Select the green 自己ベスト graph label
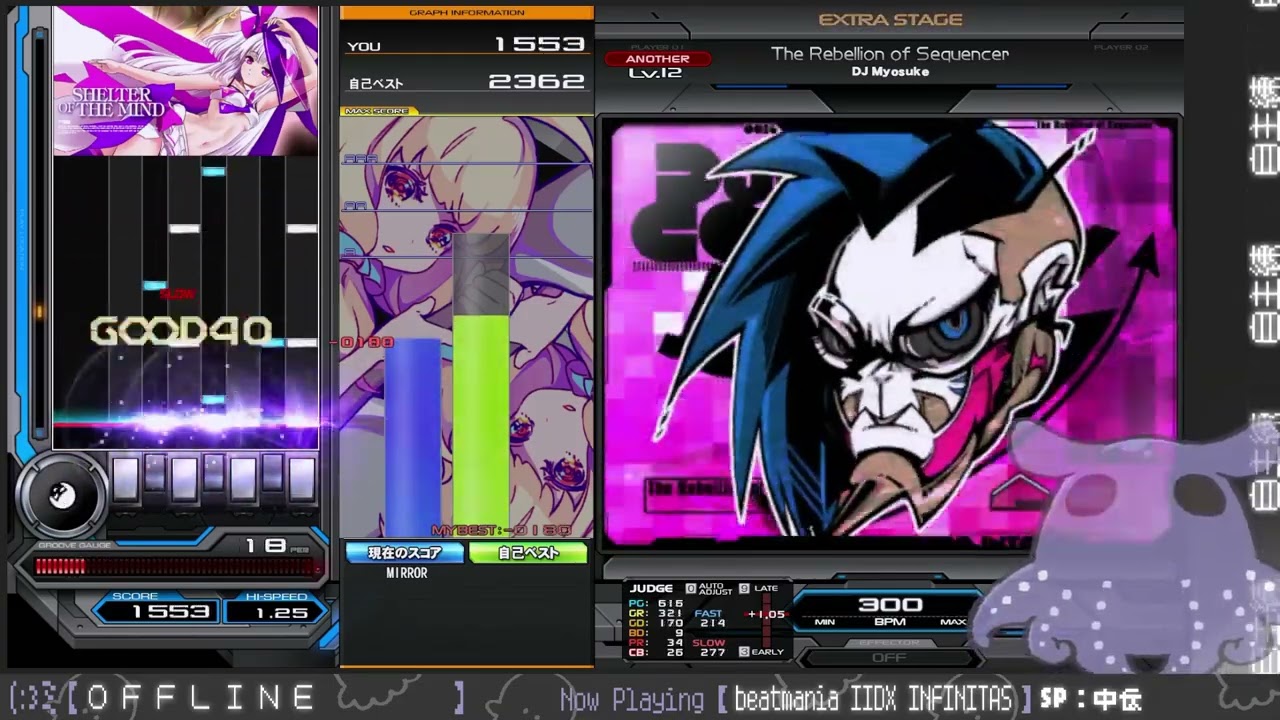Image resolution: width=1280 pixels, height=720 pixels. pyautogui.click(x=528, y=552)
